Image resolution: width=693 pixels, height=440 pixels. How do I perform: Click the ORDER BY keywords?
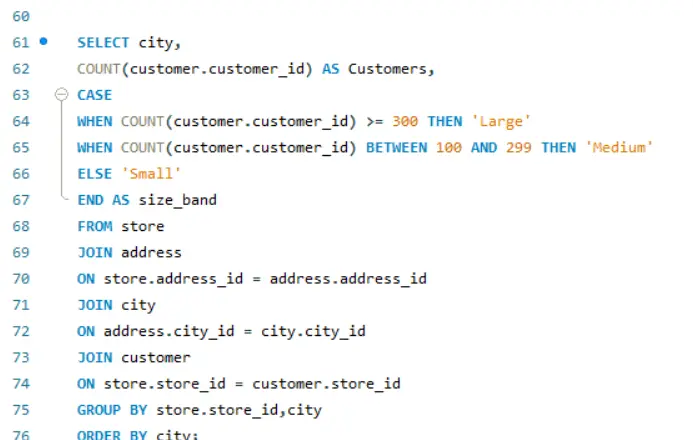(112, 435)
